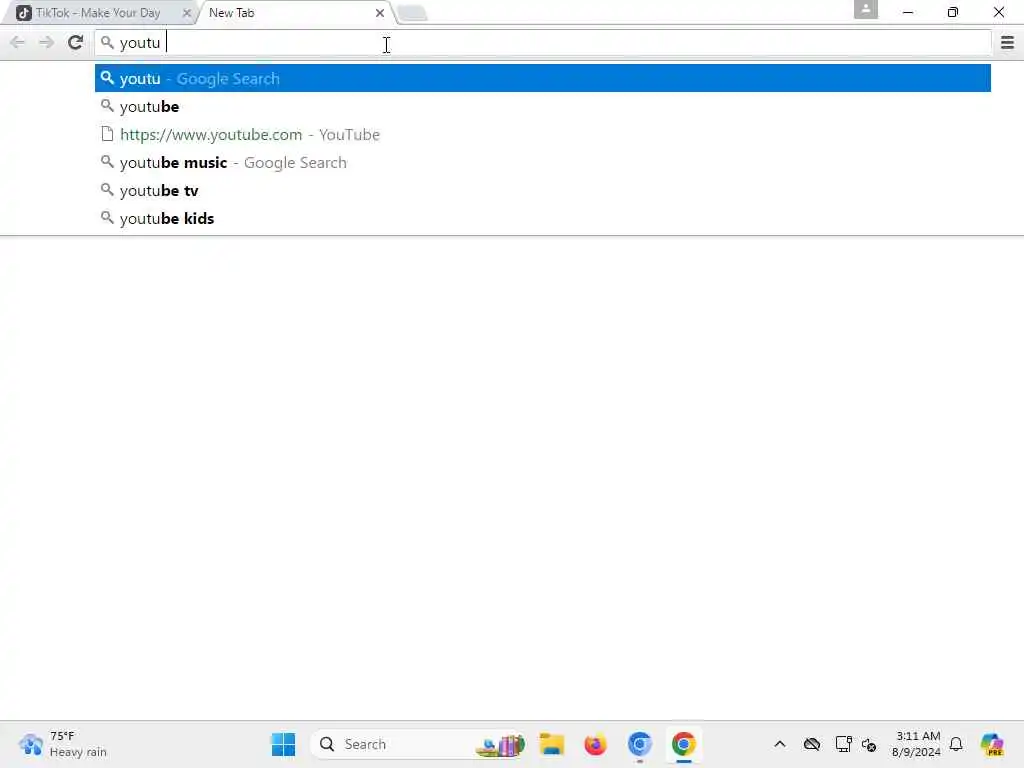This screenshot has width=1024, height=768.
Task: Switch to the TikTok - Make Your Day tab
Action: click(98, 13)
